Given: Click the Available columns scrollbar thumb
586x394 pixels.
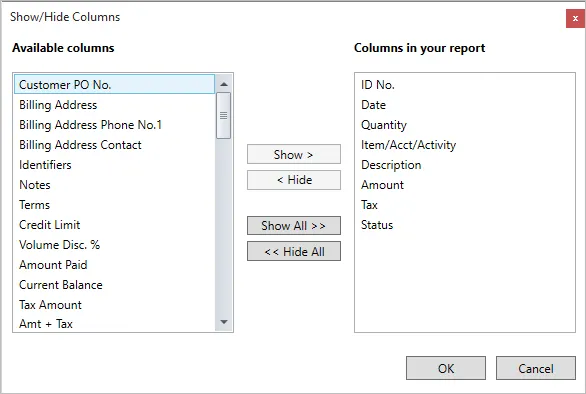Looking at the screenshot, I should click(x=223, y=116).
